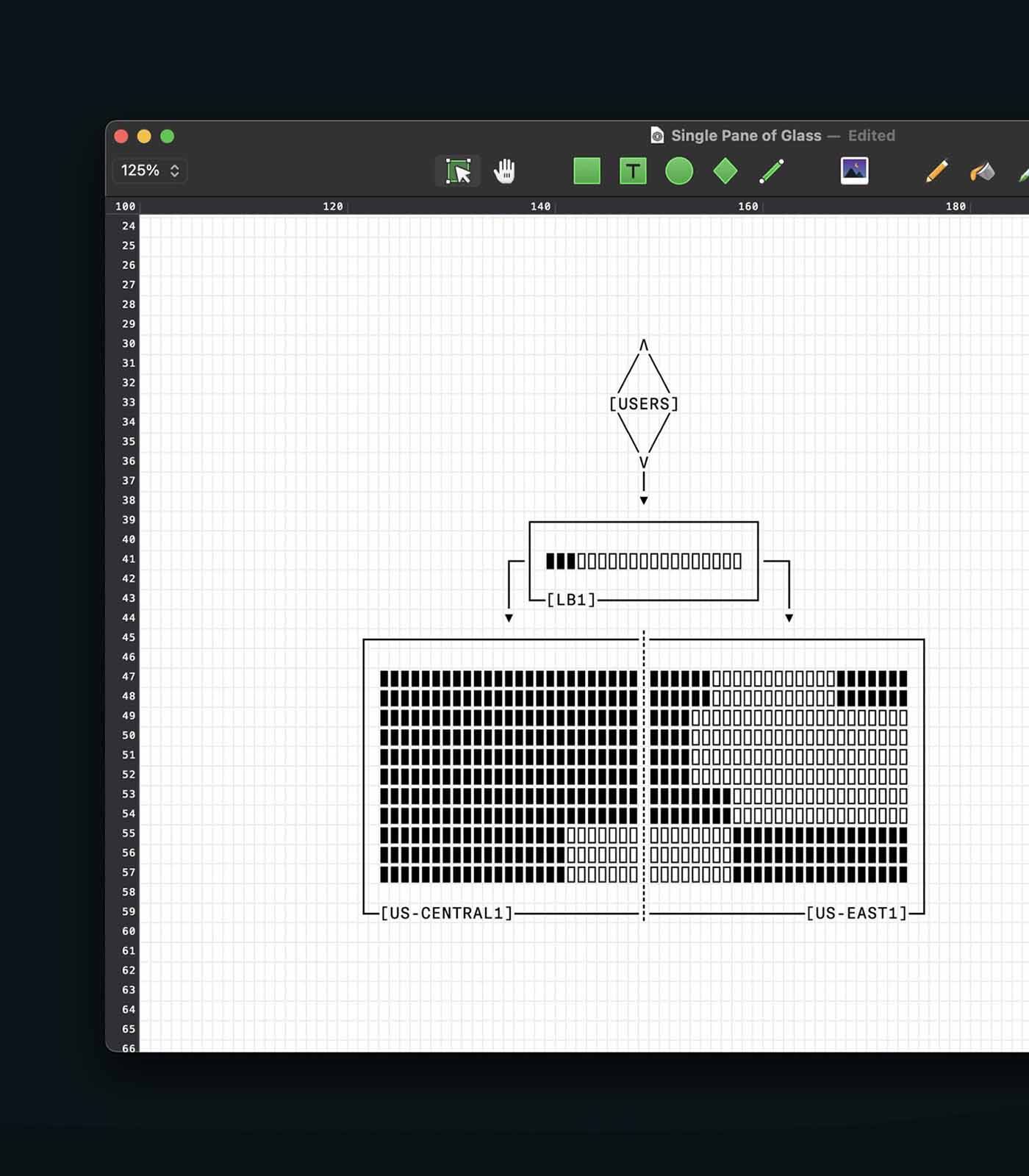Click the arrowhead below the USERS diamond
The image size is (1029, 1176).
(x=644, y=501)
